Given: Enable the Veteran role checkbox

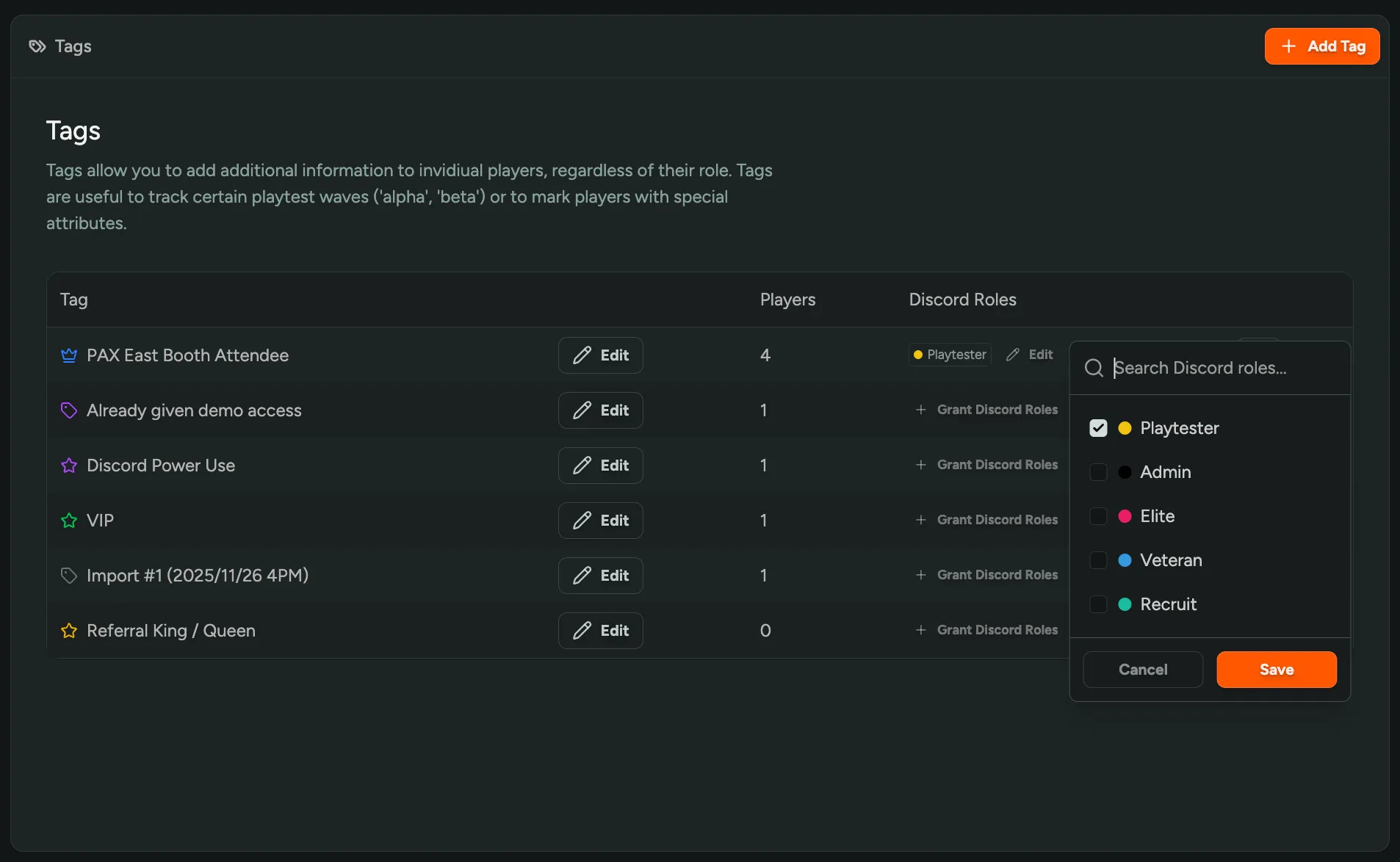Looking at the screenshot, I should tap(1098, 560).
